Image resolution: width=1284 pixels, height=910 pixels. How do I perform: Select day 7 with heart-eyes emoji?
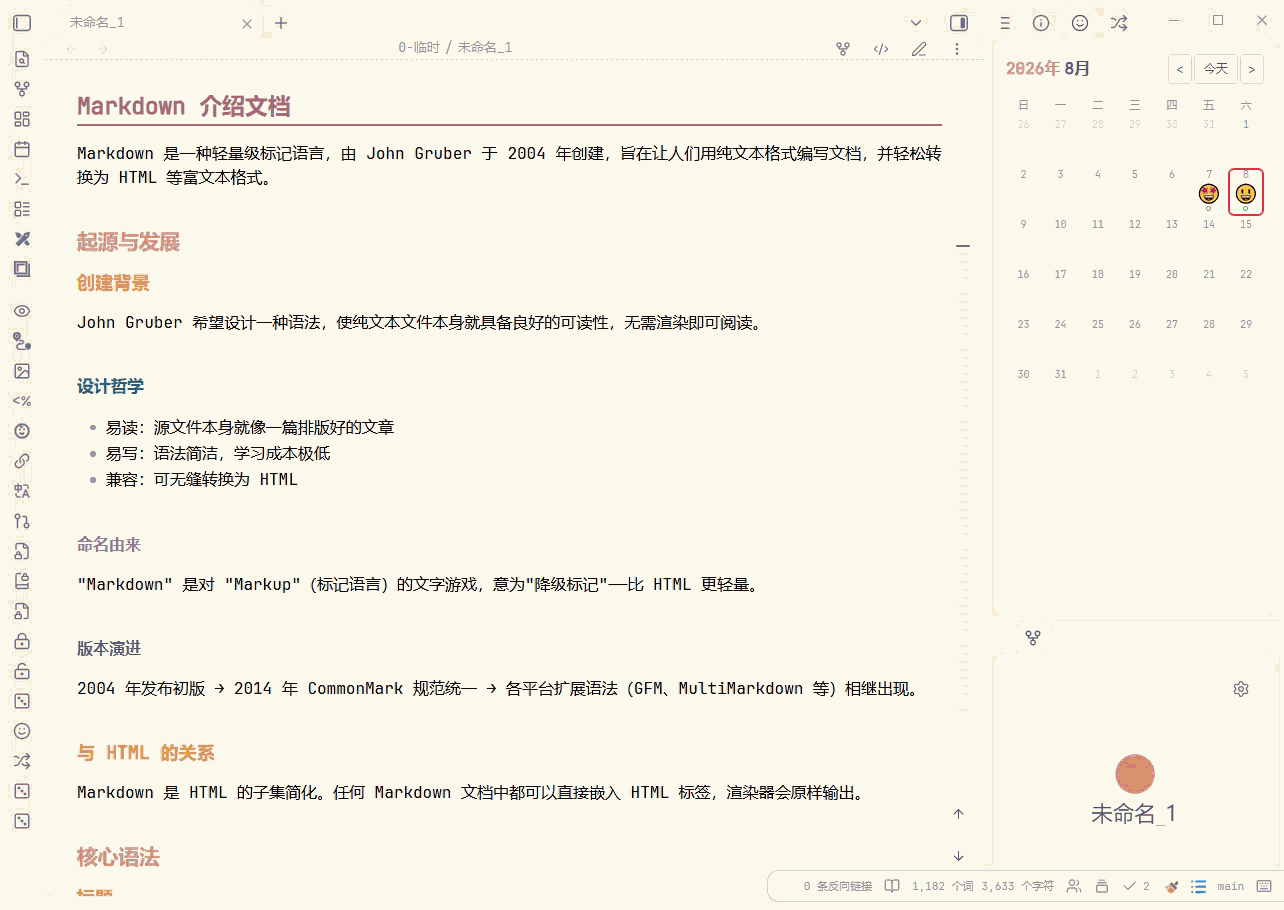tap(1209, 190)
